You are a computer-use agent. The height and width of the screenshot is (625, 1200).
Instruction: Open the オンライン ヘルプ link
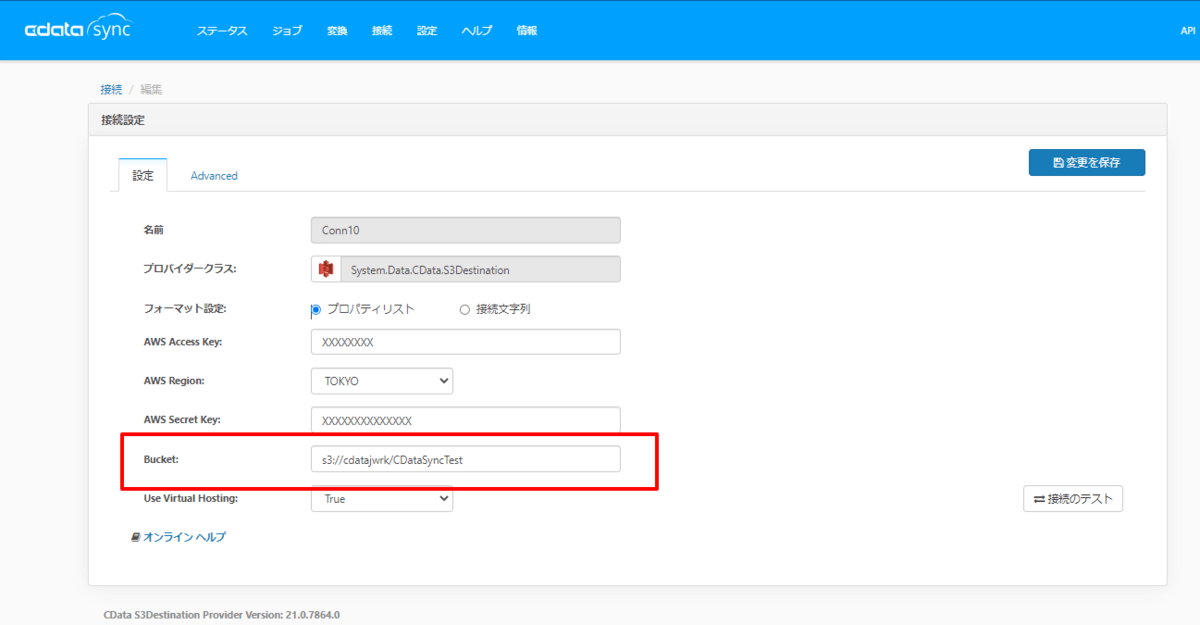point(184,537)
